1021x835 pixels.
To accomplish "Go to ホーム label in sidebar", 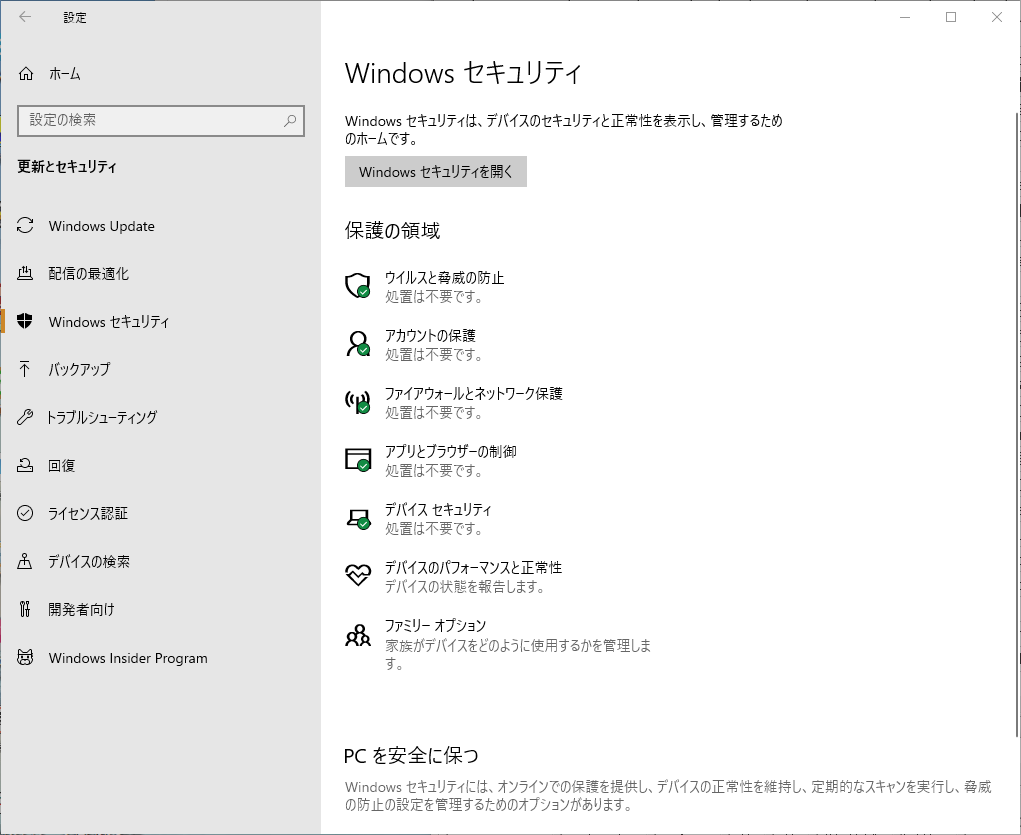I will pyautogui.click(x=64, y=74).
